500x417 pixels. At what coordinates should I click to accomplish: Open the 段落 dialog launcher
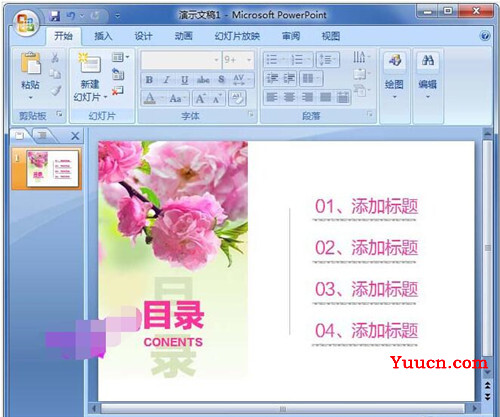tap(370, 114)
